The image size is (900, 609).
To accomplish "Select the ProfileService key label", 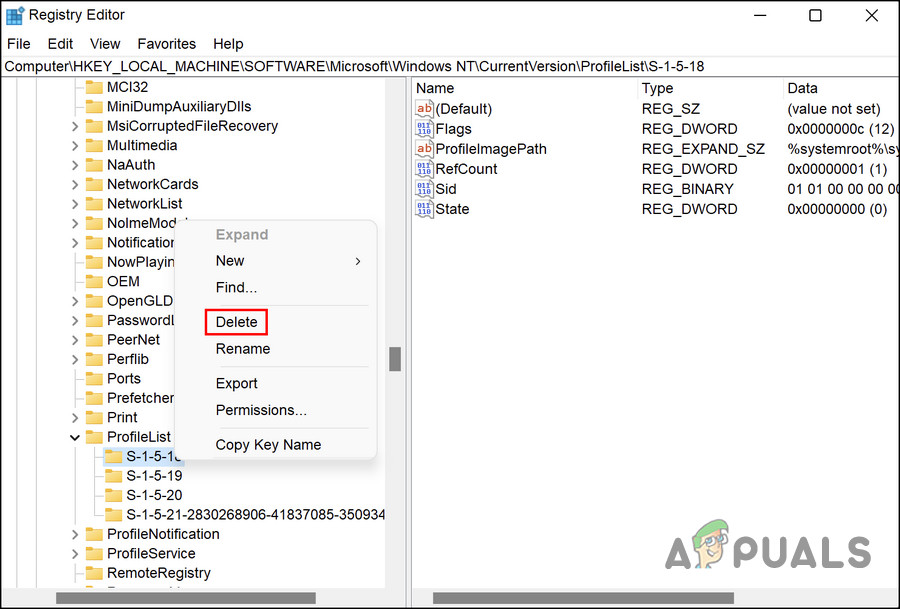I will point(152,554).
